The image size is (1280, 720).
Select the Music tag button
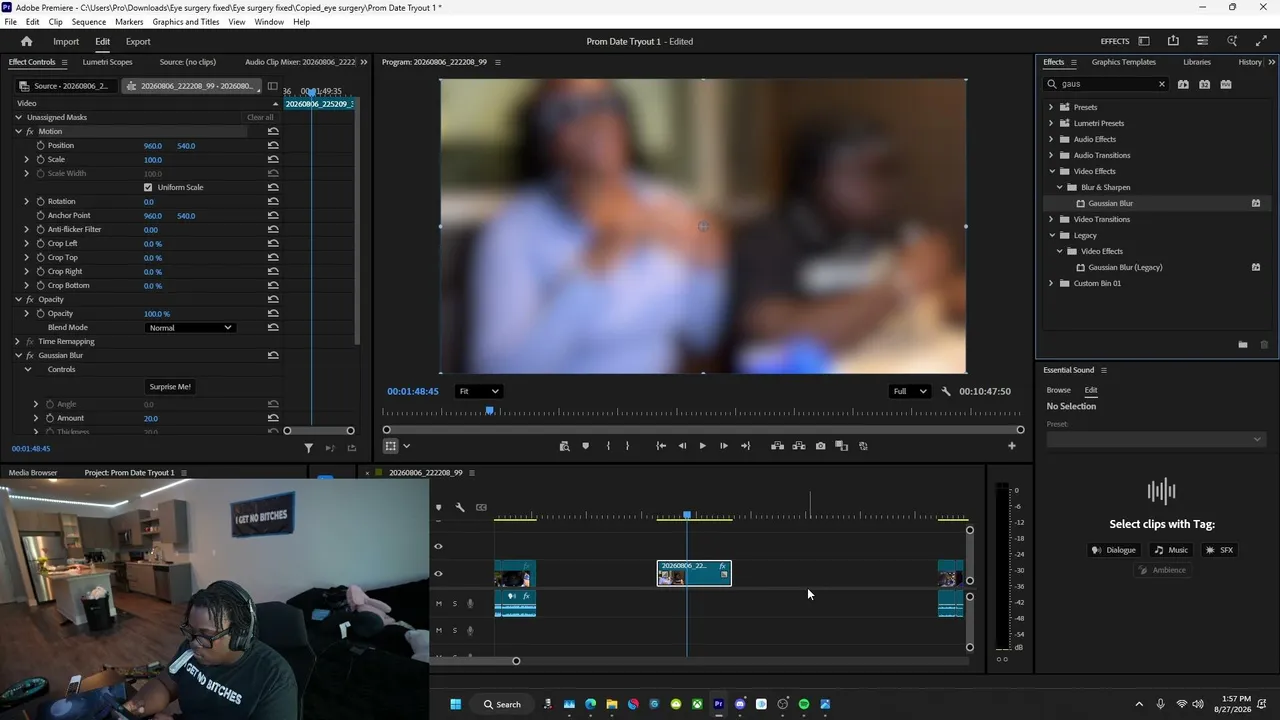tap(1171, 550)
